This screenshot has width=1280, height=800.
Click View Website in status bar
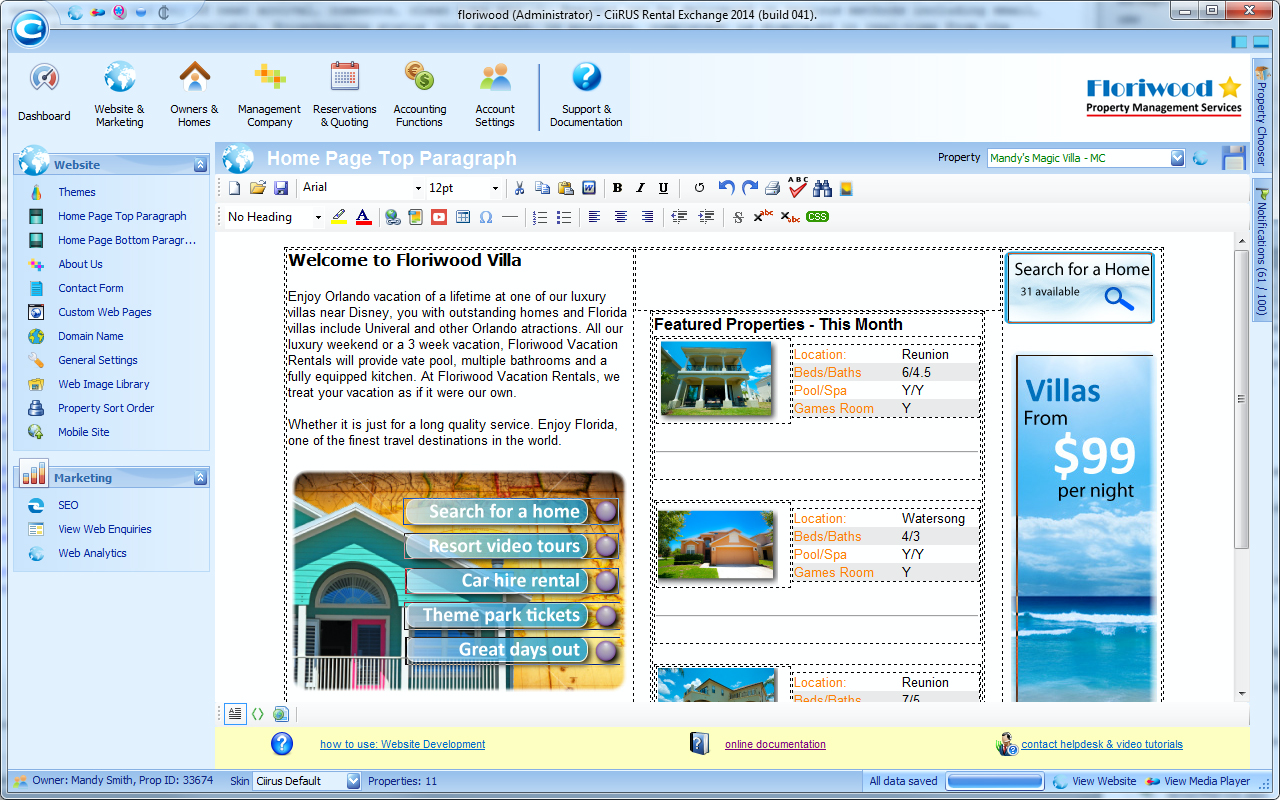tap(1094, 781)
